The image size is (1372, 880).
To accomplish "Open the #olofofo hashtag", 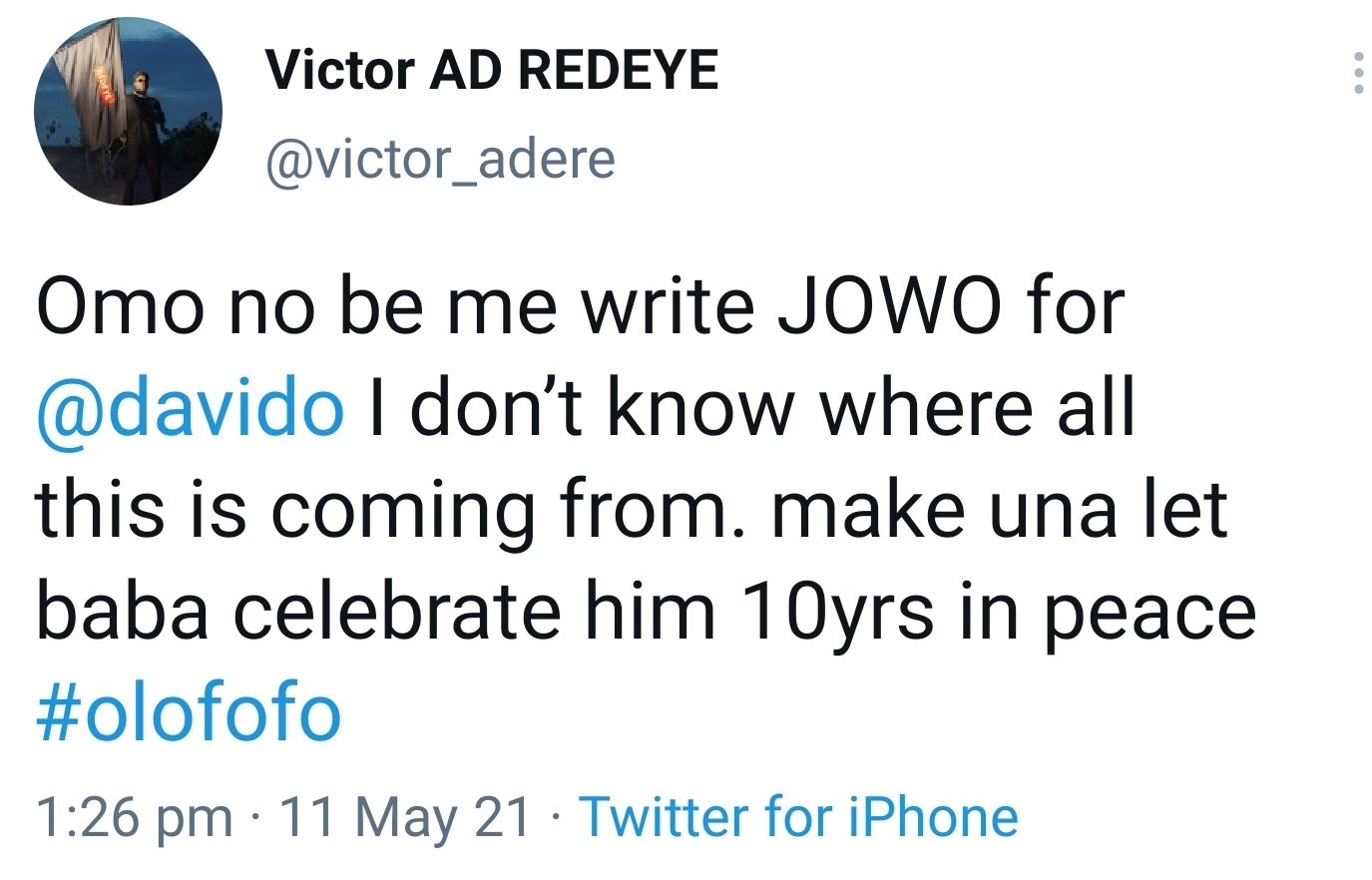I will [189, 712].
